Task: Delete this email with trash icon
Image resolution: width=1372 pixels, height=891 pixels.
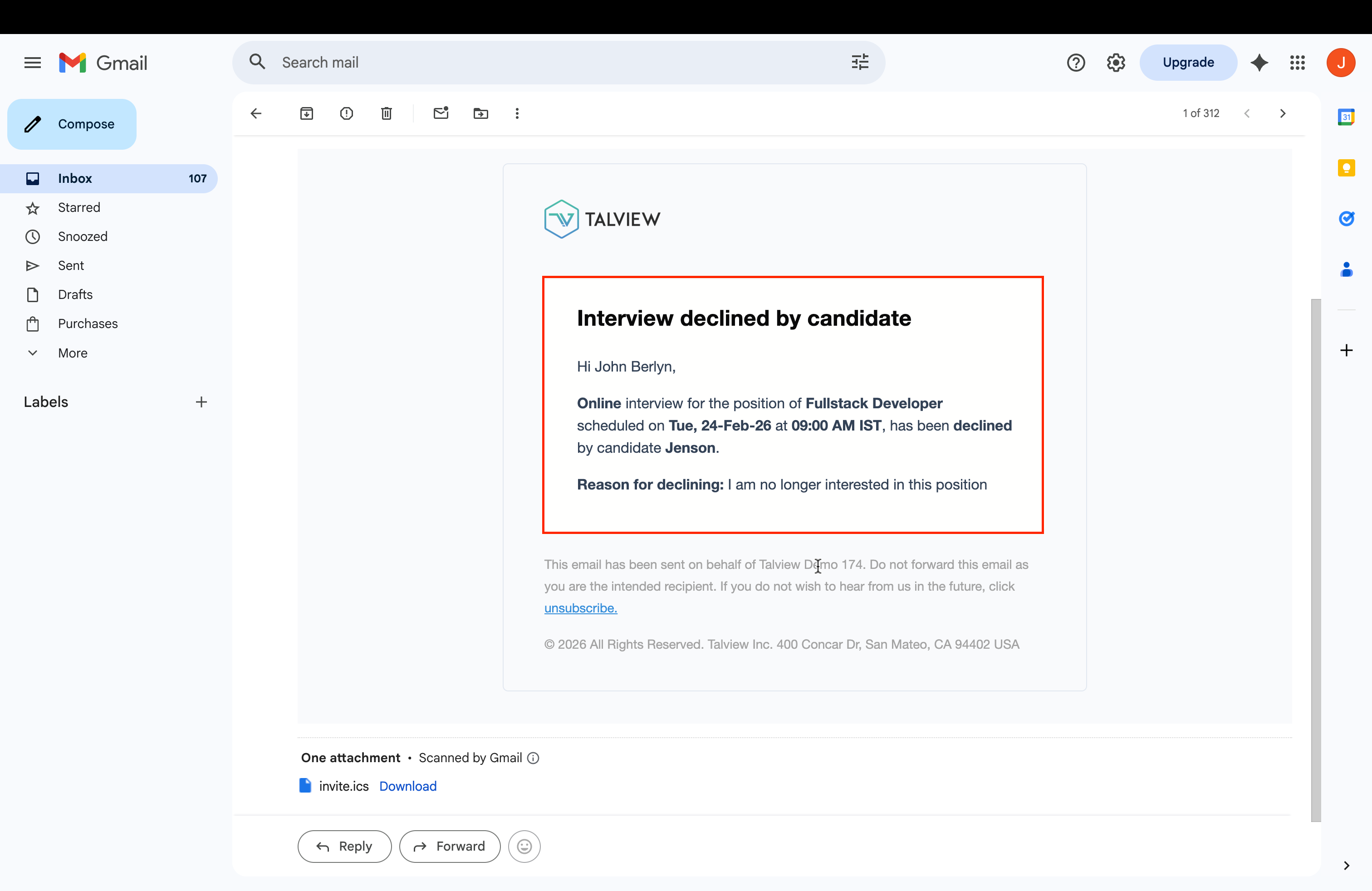Action: click(x=386, y=113)
